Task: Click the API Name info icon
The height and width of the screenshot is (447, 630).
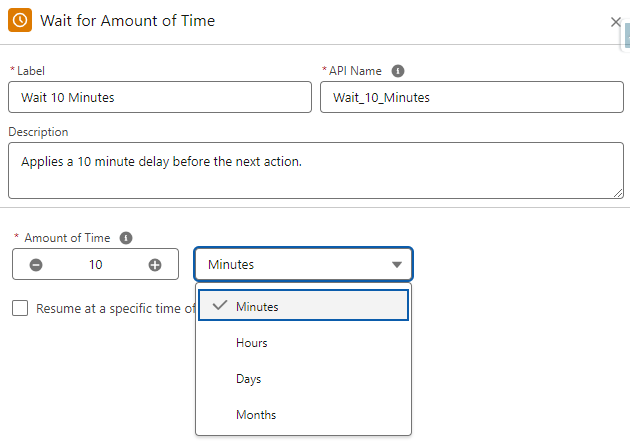Action: point(398,71)
